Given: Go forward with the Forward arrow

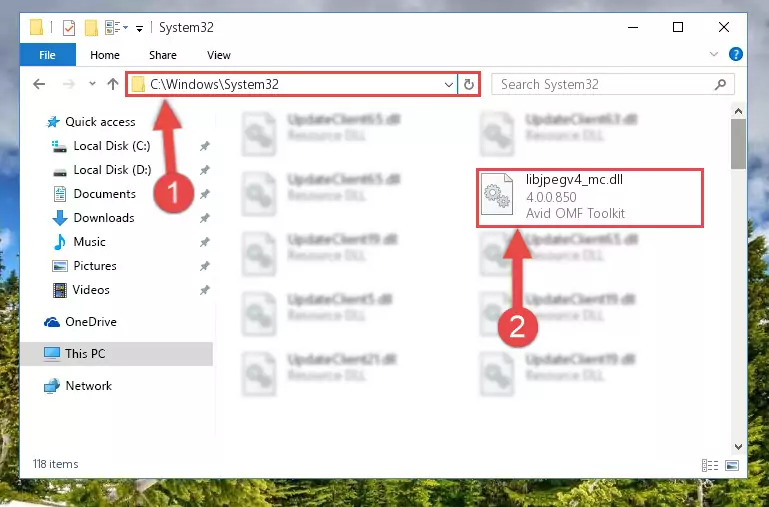Looking at the screenshot, I should (x=69, y=84).
